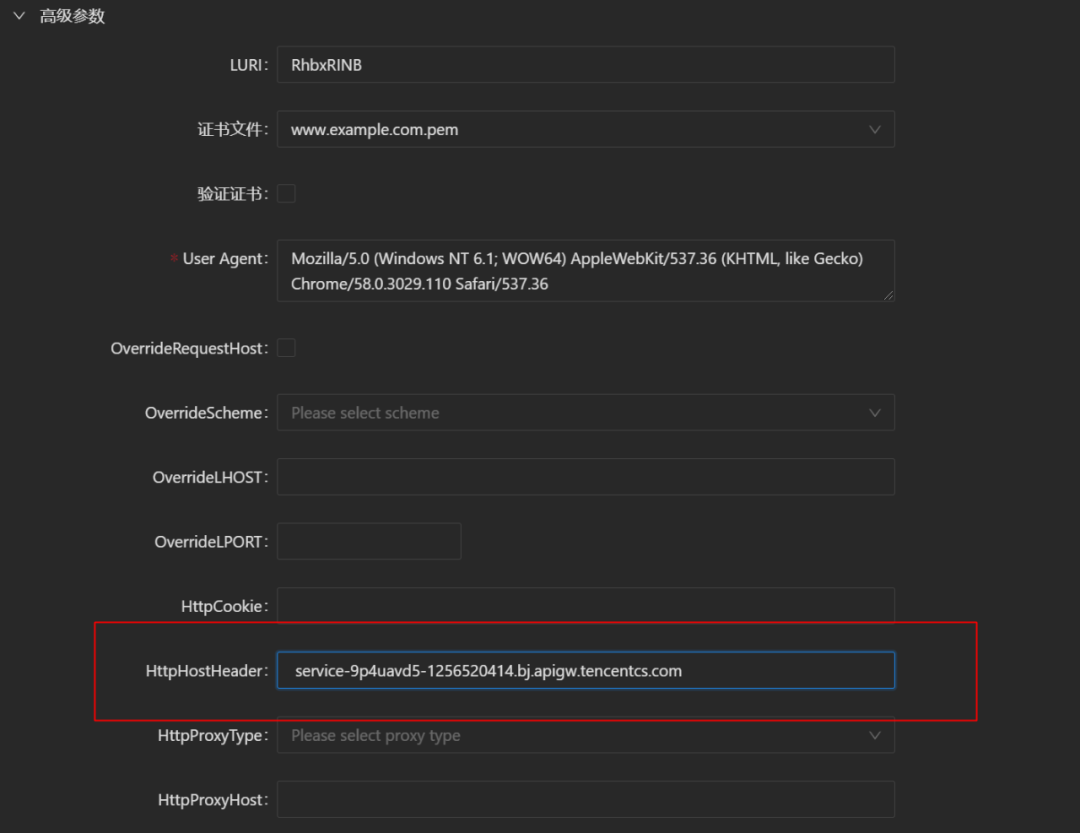Click the LURI input field
The image size is (1080, 833).
(585, 65)
